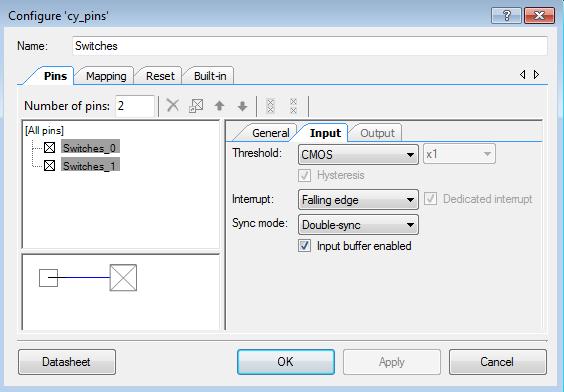Screen dimensions: 564x392
Task: Open the Sync mode Double-sync dropdown
Action: point(358,225)
